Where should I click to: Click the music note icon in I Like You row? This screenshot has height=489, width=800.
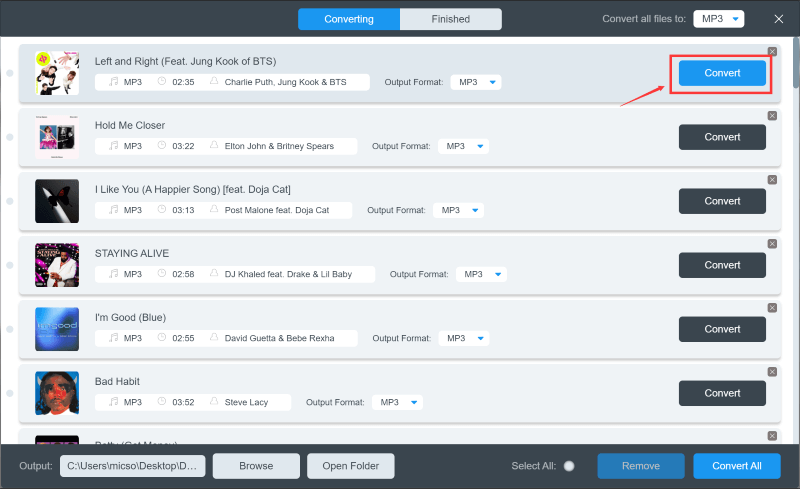113,210
